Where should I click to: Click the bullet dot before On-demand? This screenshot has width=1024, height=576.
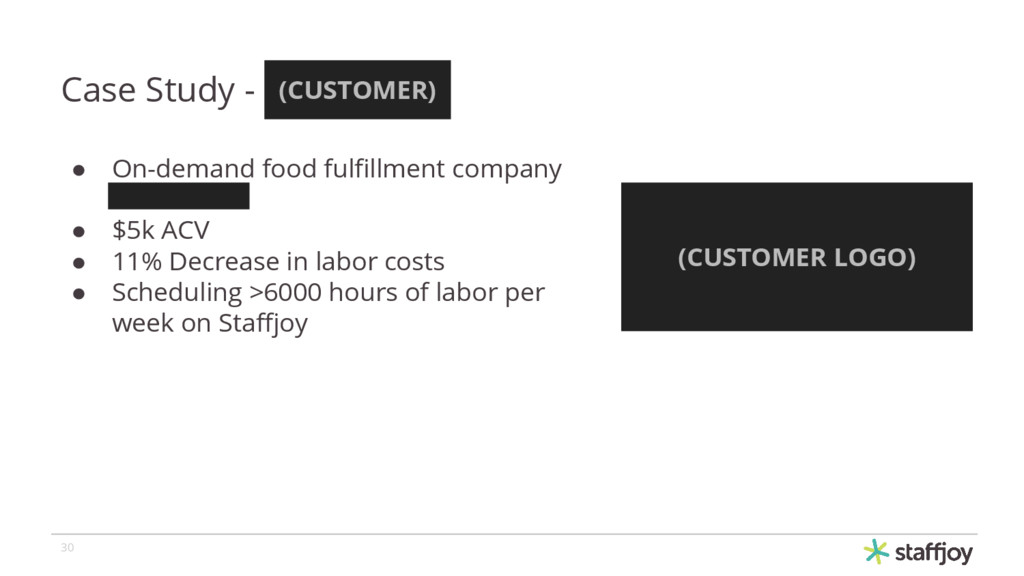79,170
